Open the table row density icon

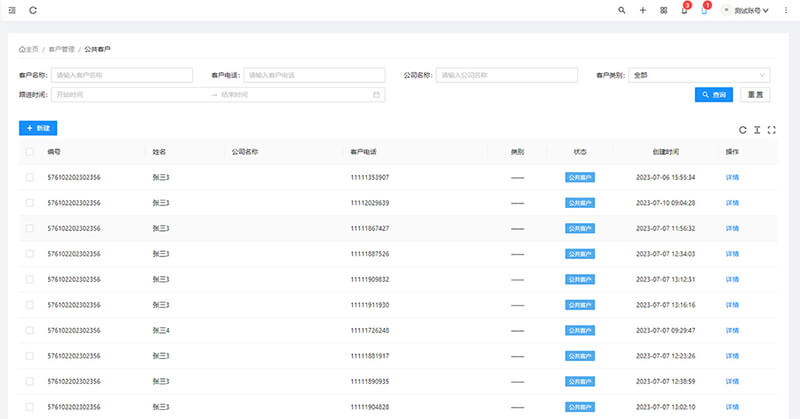click(757, 130)
